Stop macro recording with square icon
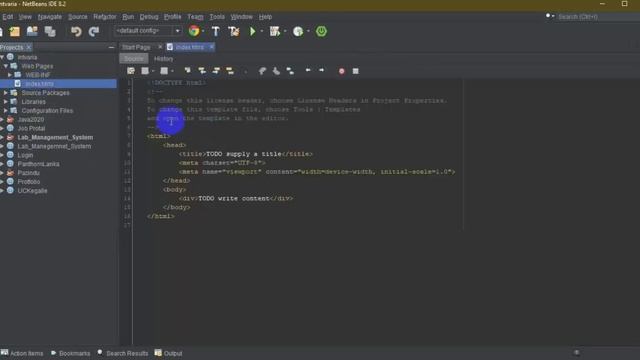Viewport: 640px width, 360px height. click(x=356, y=71)
